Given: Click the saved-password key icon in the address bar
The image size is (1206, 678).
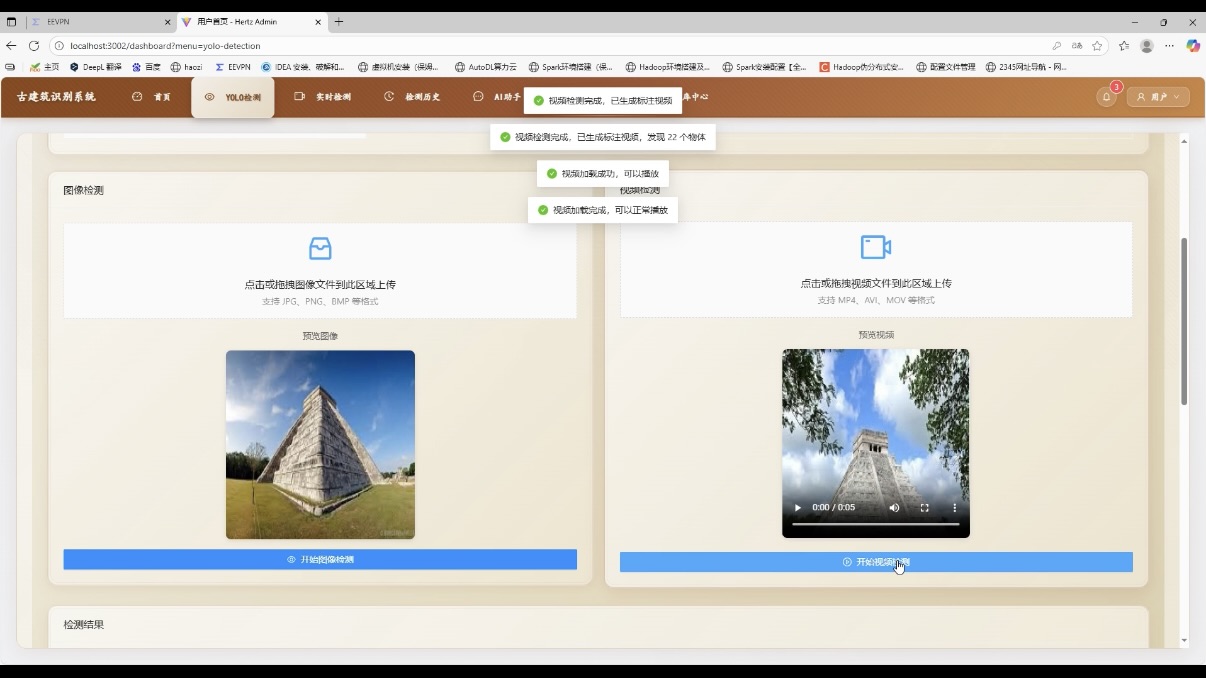Looking at the screenshot, I should (1057, 46).
